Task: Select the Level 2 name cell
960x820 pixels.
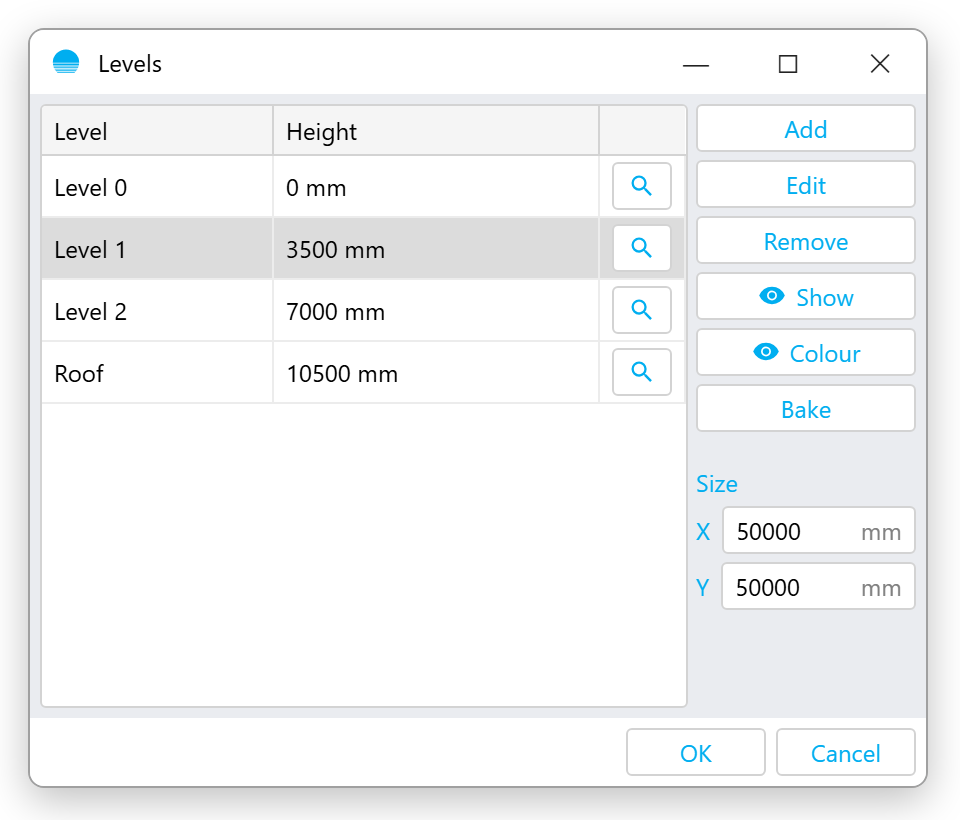Action: click(157, 310)
